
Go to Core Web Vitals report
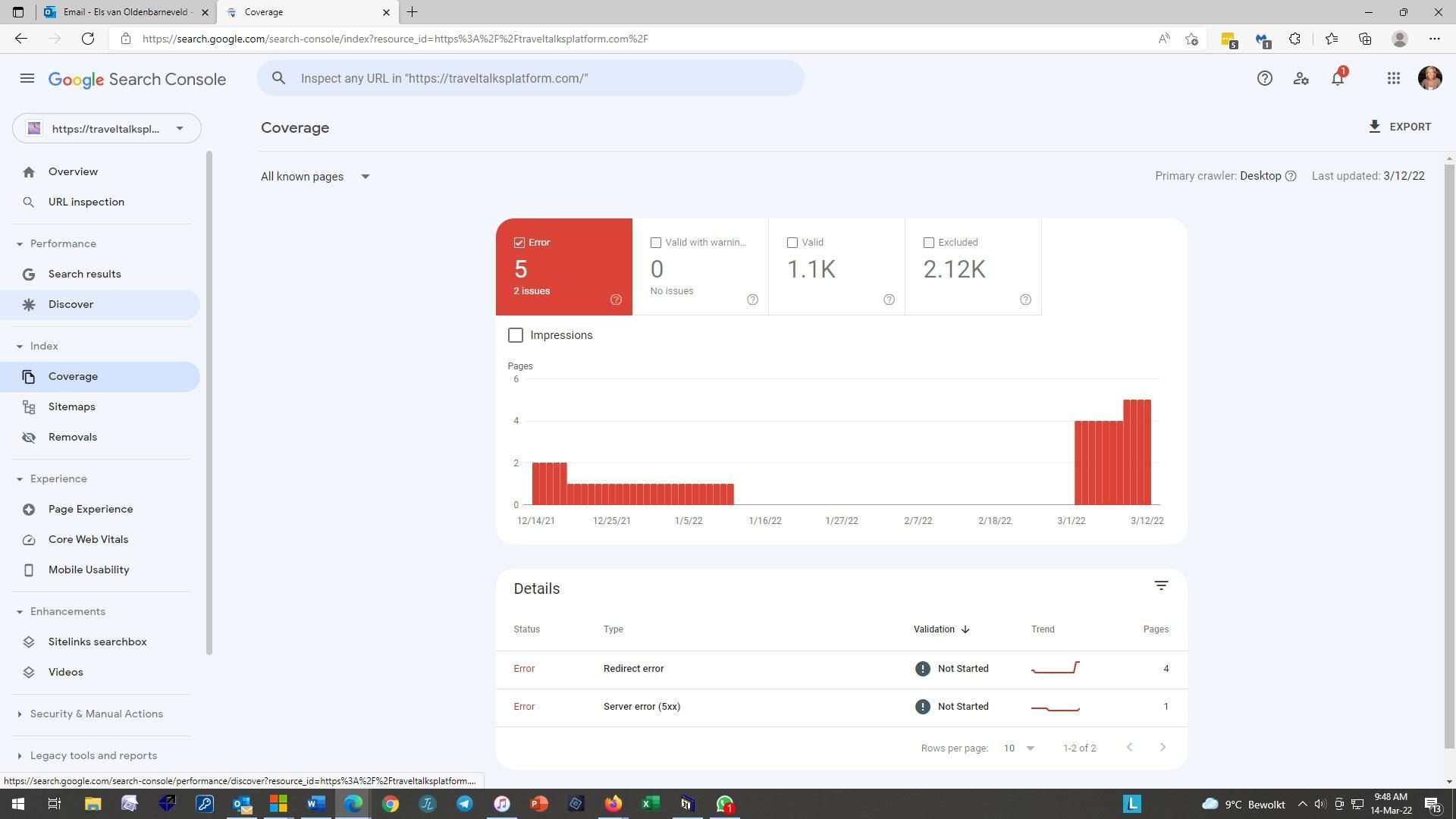(x=88, y=540)
